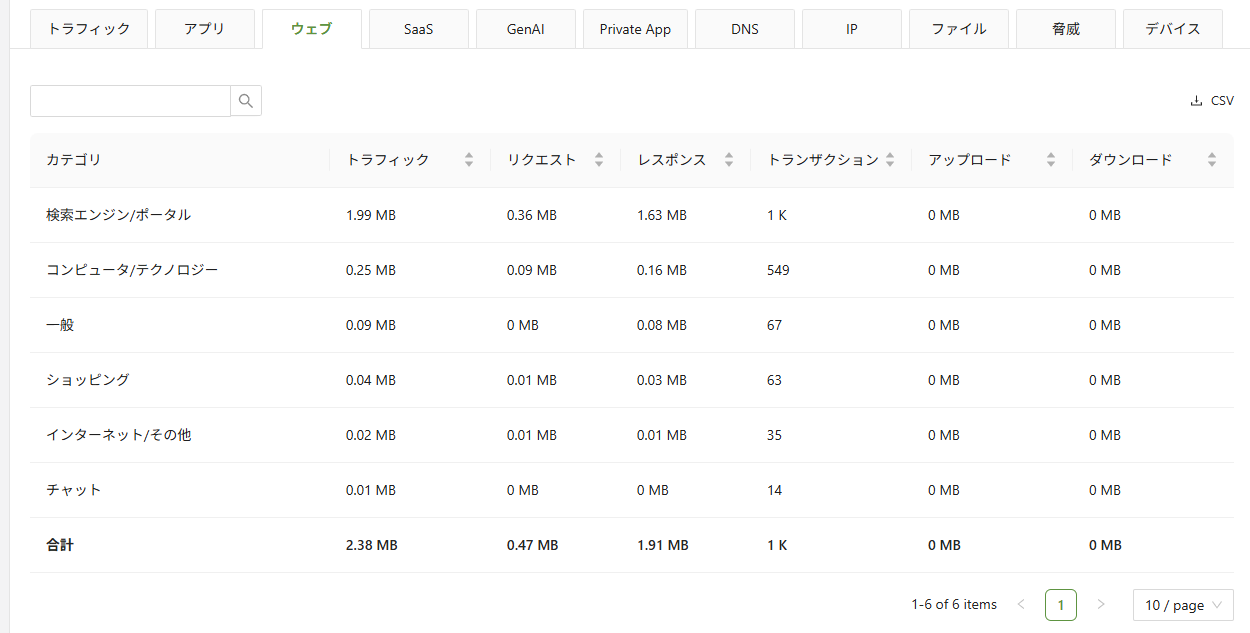This screenshot has height=633, width=1250.
Task: Go to the next page arrow
Action: [x=1101, y=605]
